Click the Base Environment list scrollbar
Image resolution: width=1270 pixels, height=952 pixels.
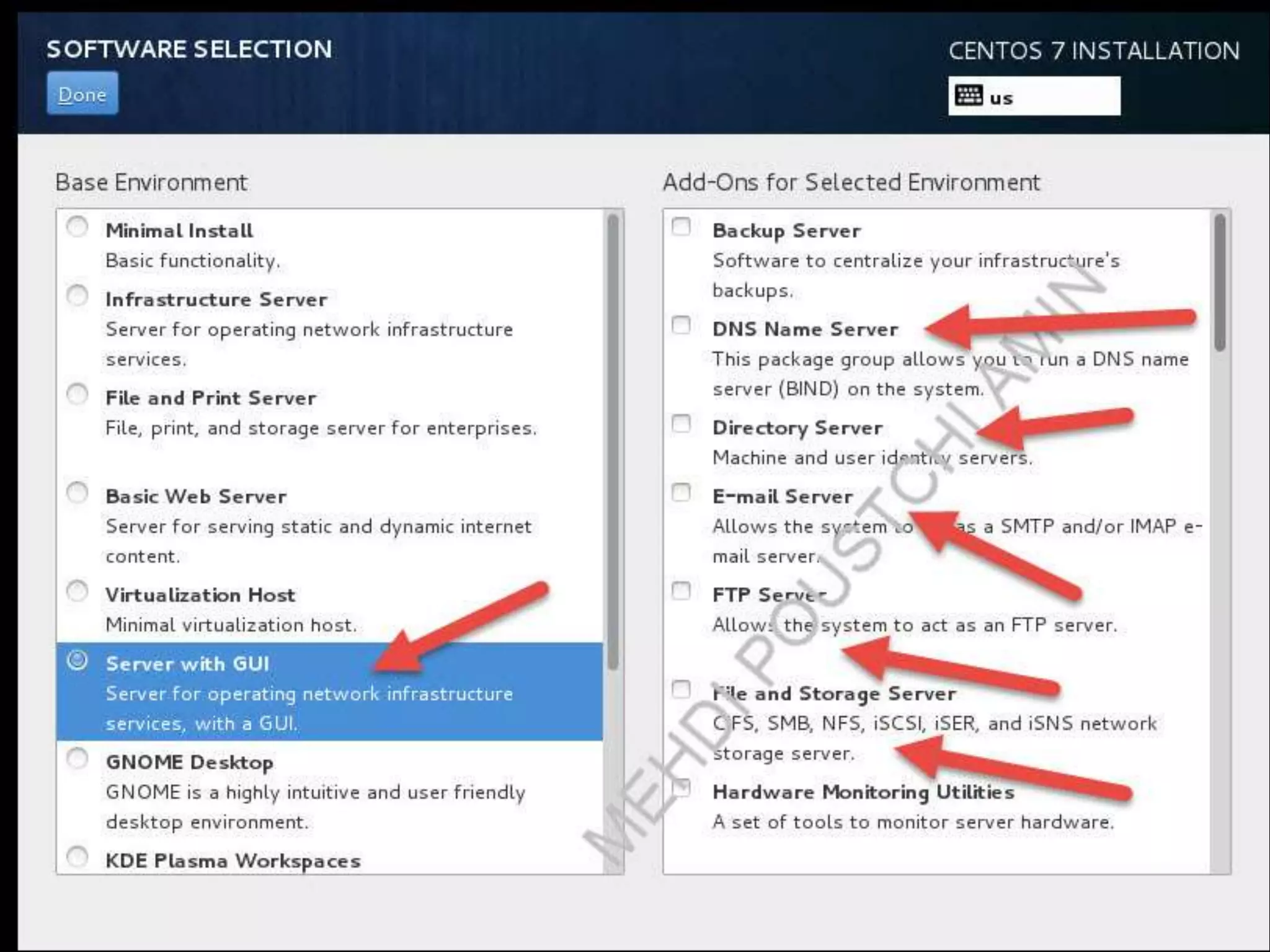click(613, 441)
